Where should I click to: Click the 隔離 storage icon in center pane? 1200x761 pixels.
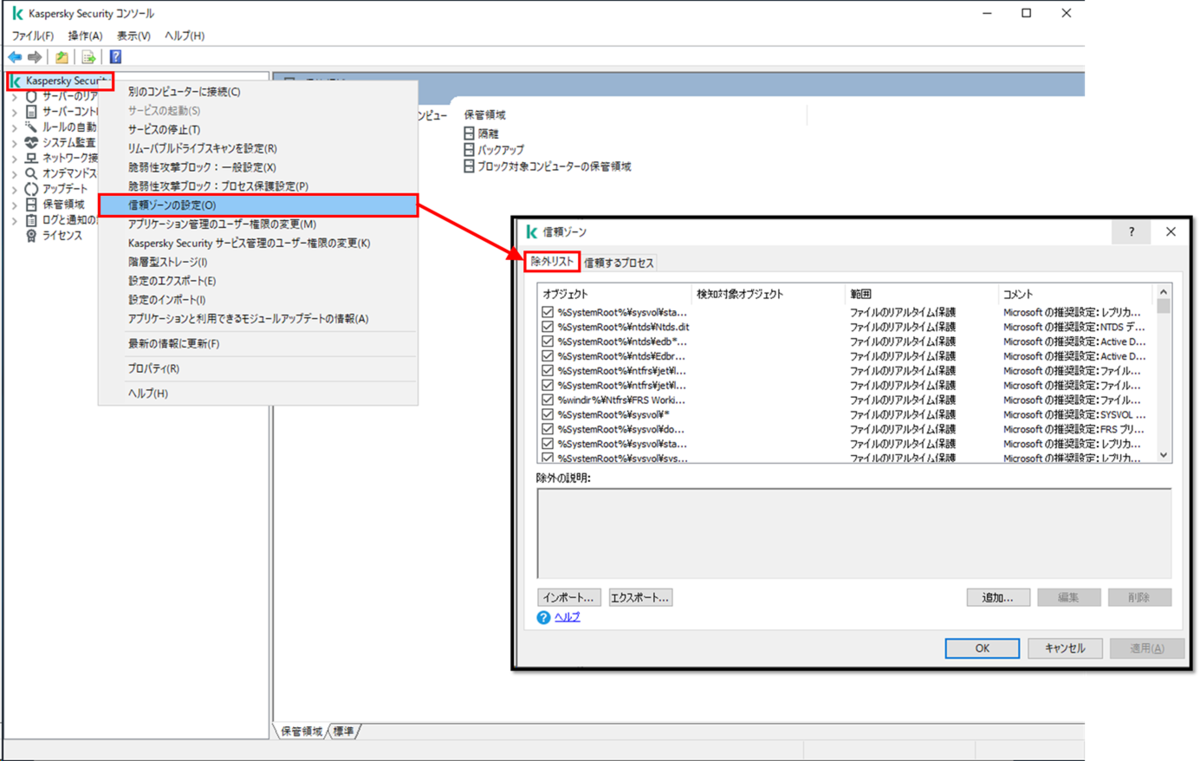coord(469,133)
